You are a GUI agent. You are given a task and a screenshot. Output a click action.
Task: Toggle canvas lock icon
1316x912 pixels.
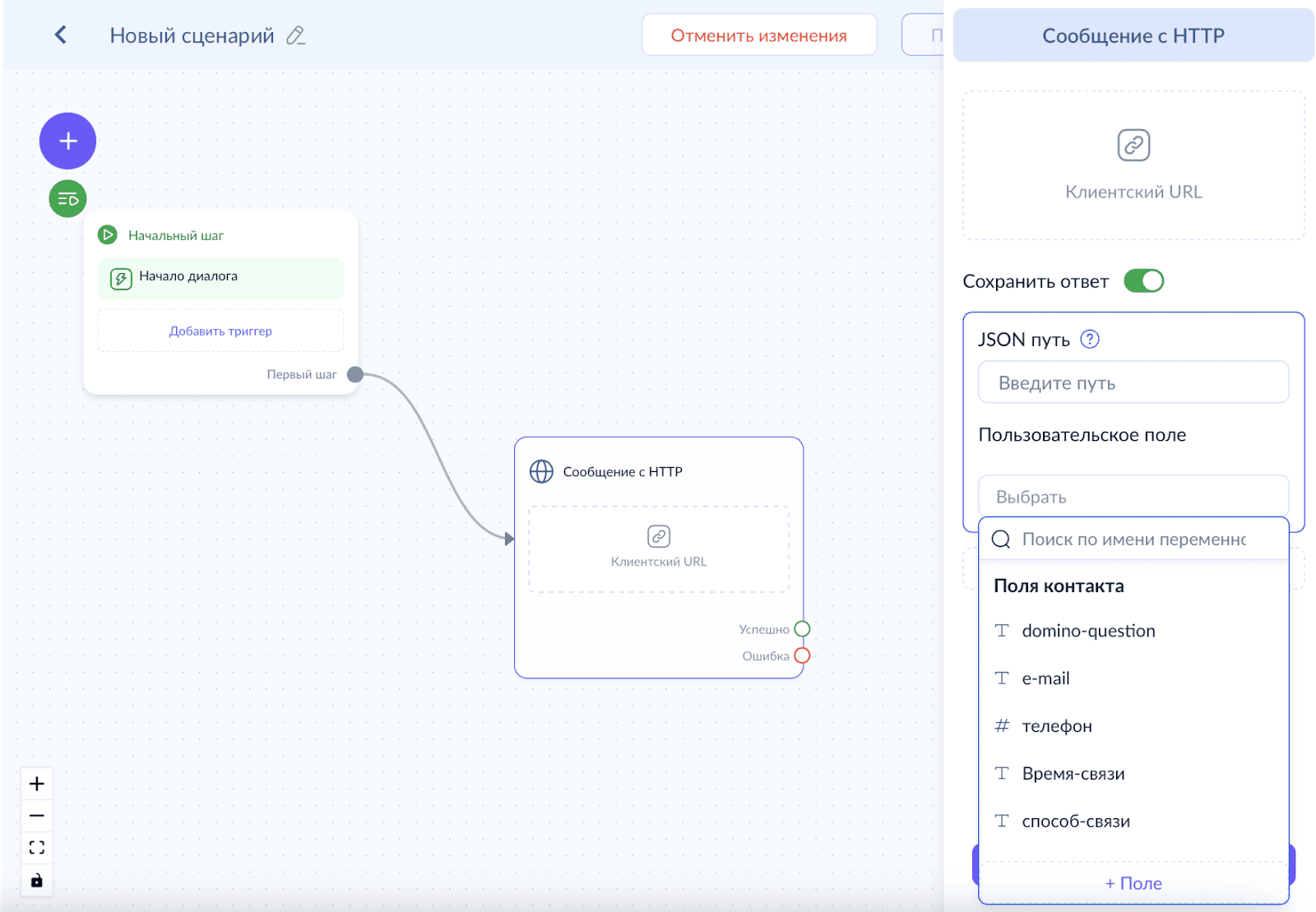[37, 881]
